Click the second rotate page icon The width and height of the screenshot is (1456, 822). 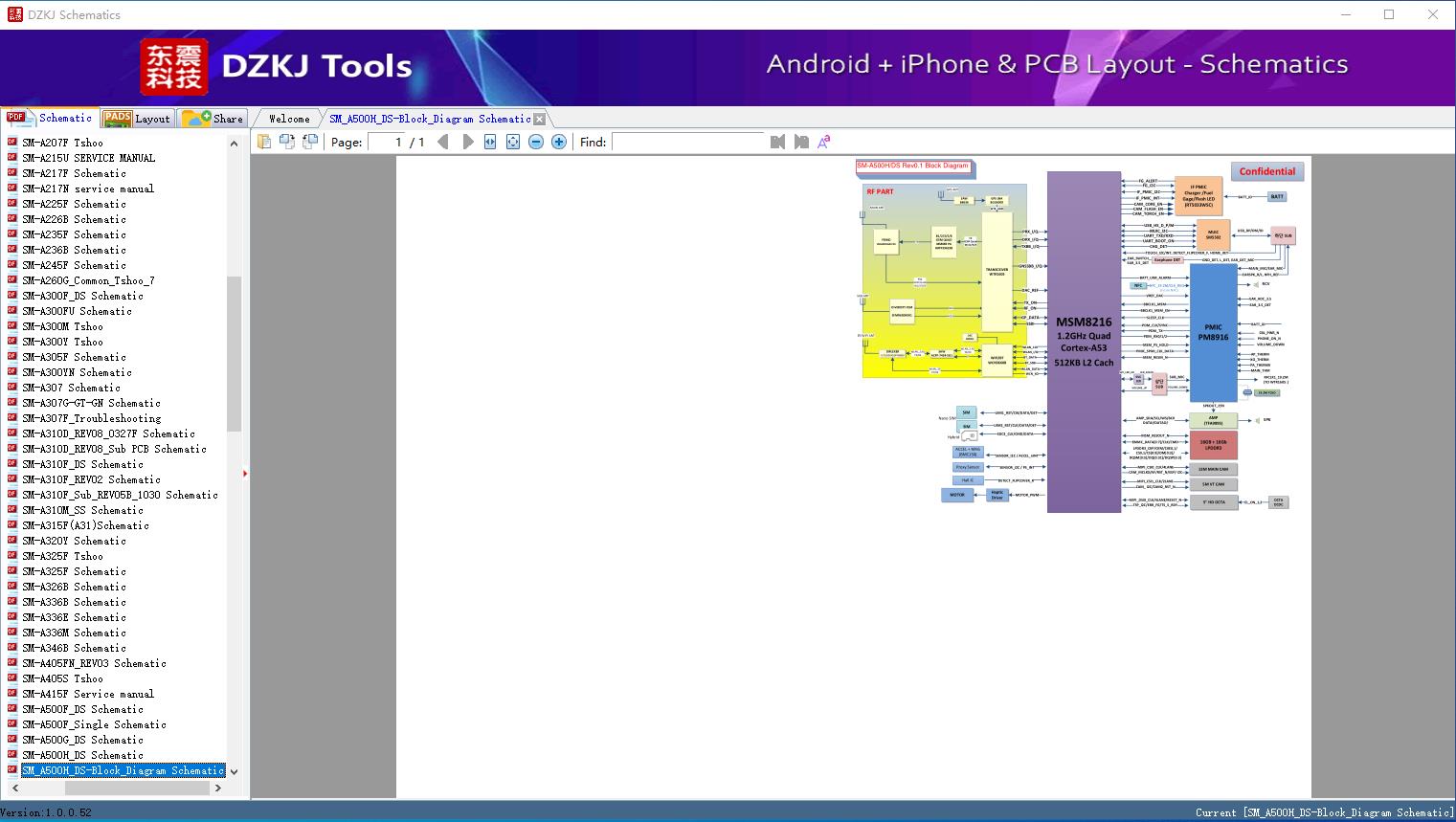310,142
